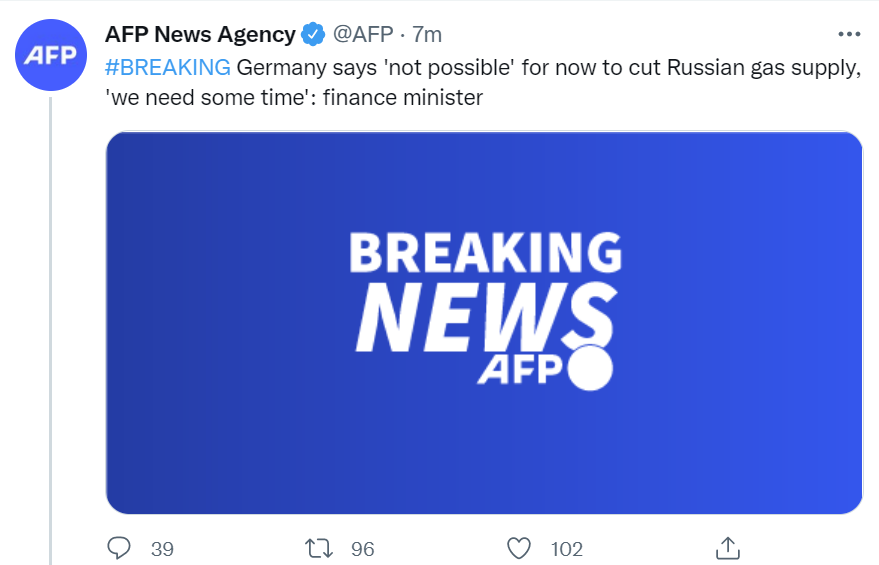The image size is (879, 565).
Task: Click the word BREAKING in the image
Action: point(484,255)
